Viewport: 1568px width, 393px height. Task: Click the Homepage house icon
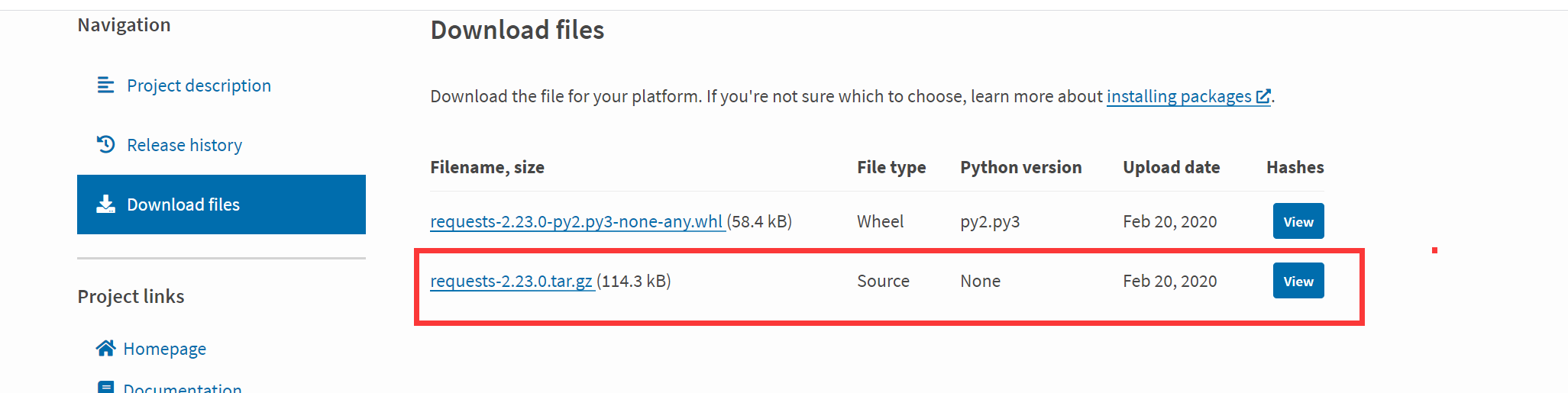(x=105, y=348)
